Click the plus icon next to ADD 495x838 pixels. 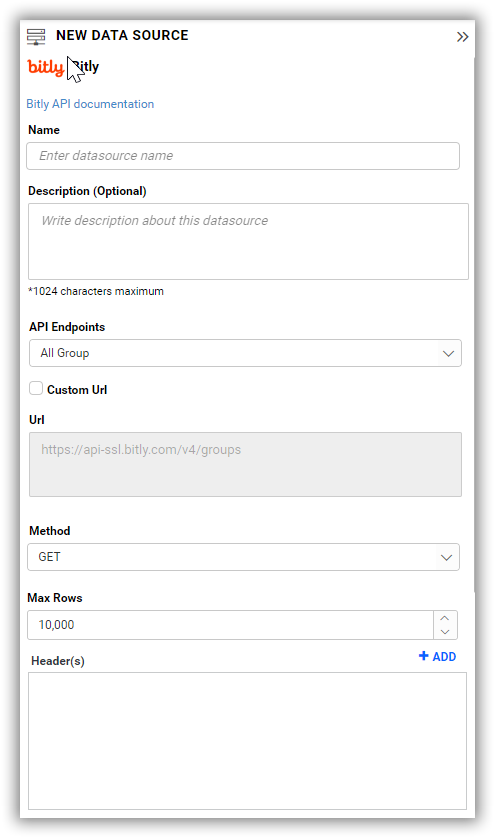tap(423, 656)
